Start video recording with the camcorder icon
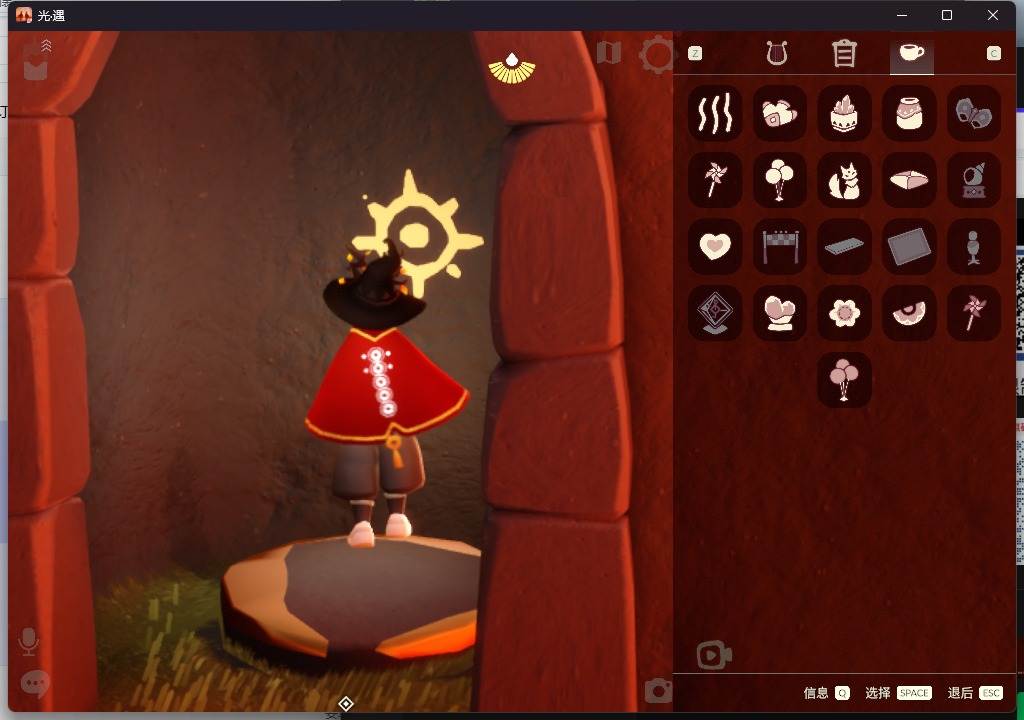This screenshot has height=720, width=1024. coord(714,655)
